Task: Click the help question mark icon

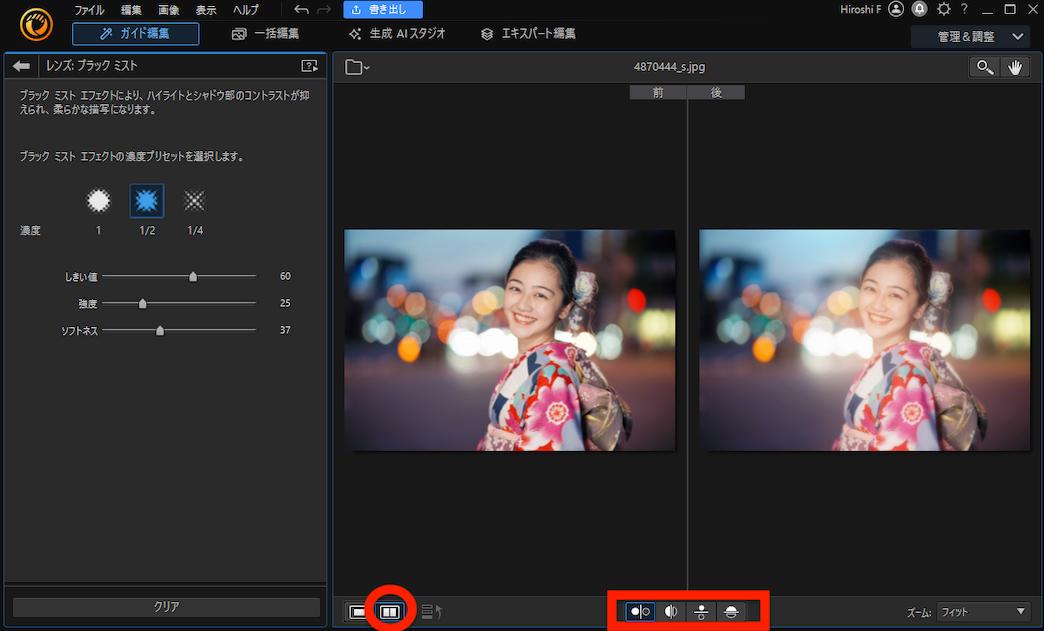Action: [x=964, y=9]
